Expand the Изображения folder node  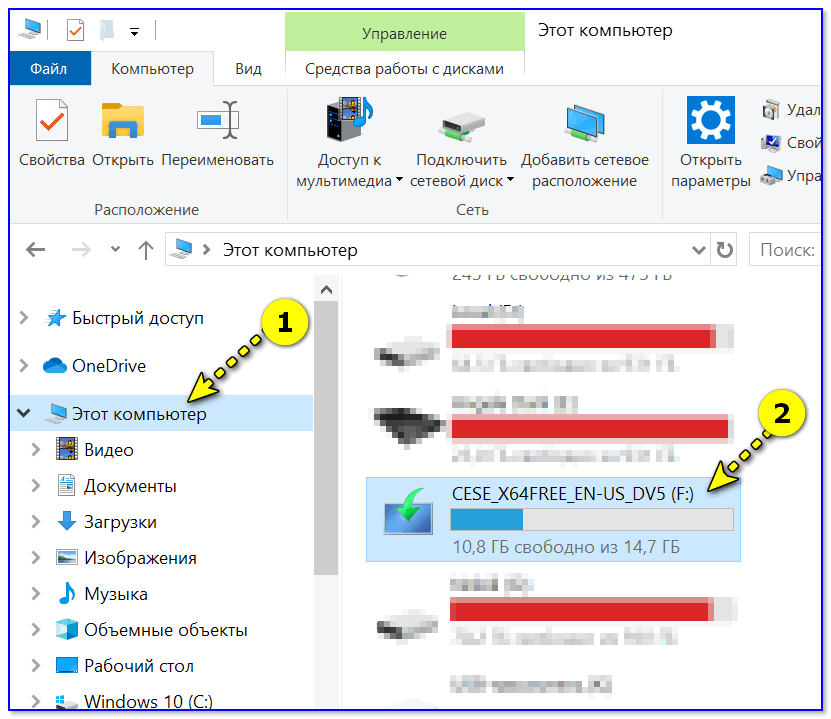(36, 557)
